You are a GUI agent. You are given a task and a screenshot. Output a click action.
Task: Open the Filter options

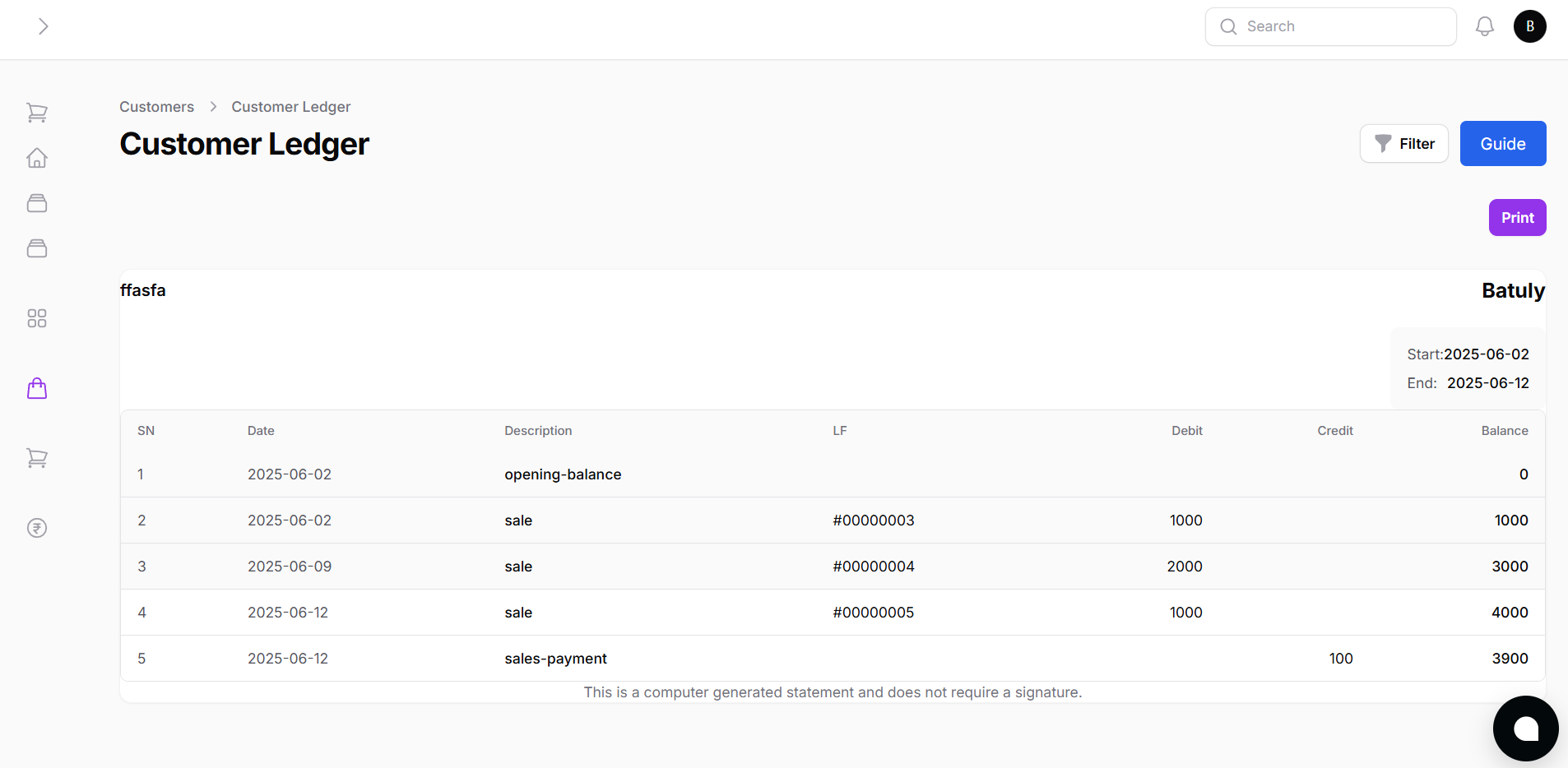1403,143
